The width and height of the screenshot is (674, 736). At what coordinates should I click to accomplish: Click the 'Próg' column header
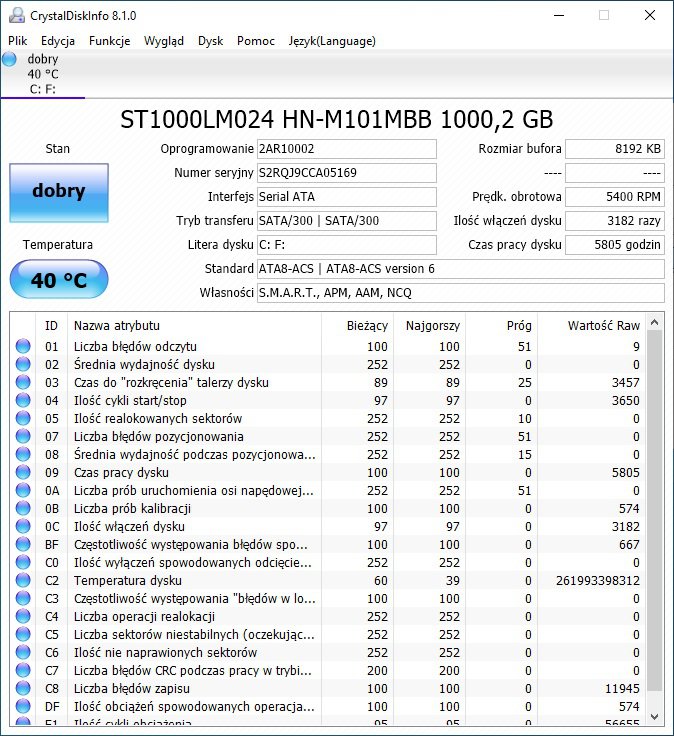501,326
